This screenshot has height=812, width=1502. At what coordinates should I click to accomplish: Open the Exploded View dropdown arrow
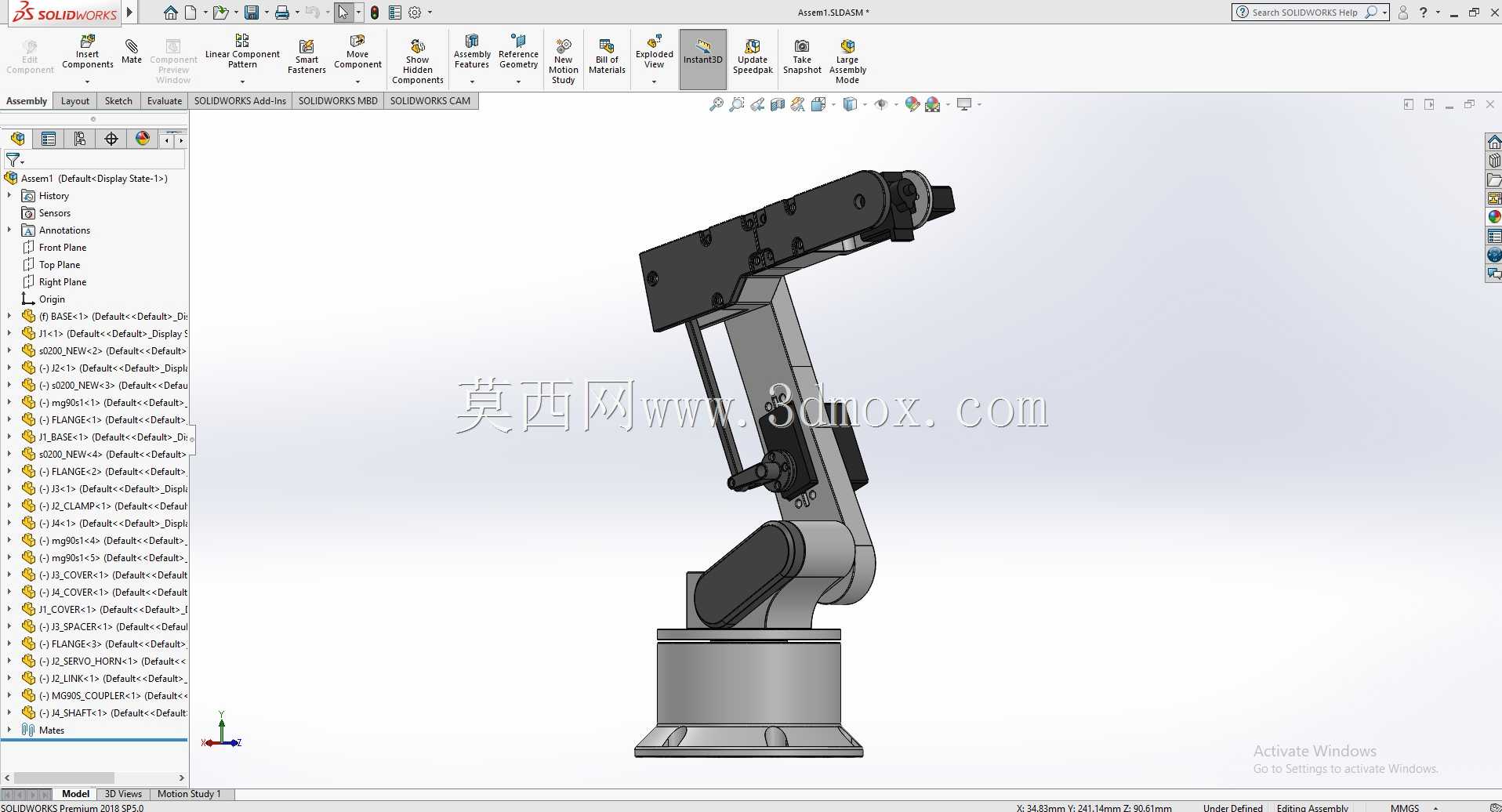654,82
